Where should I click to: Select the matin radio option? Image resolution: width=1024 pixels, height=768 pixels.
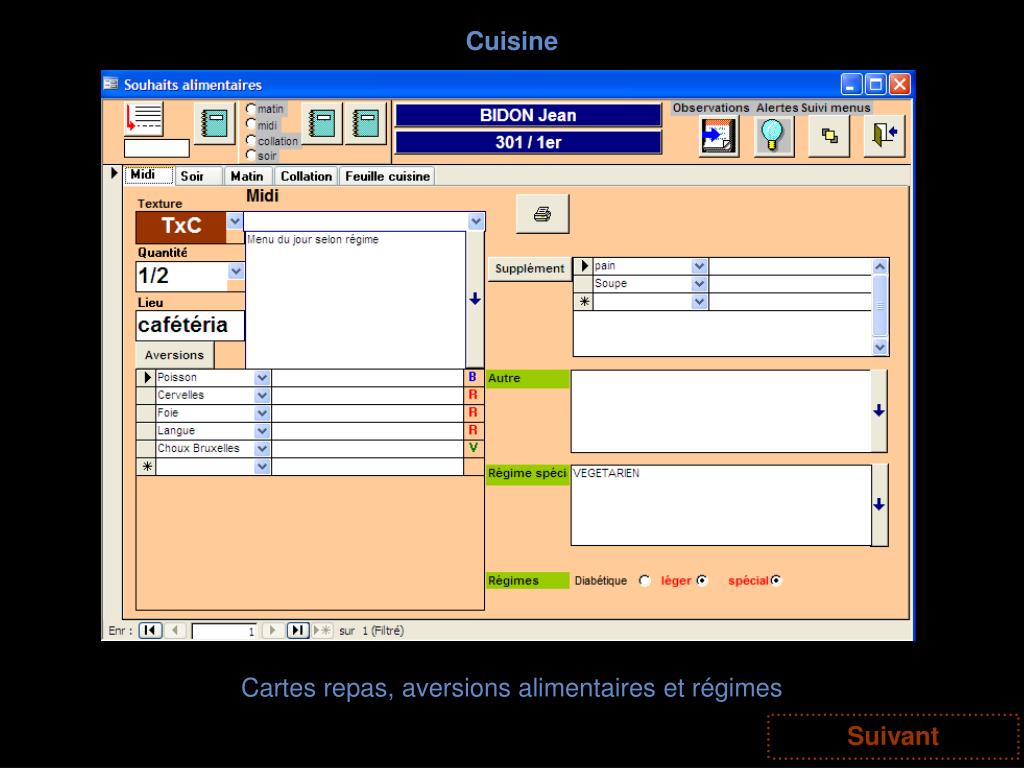251,108
